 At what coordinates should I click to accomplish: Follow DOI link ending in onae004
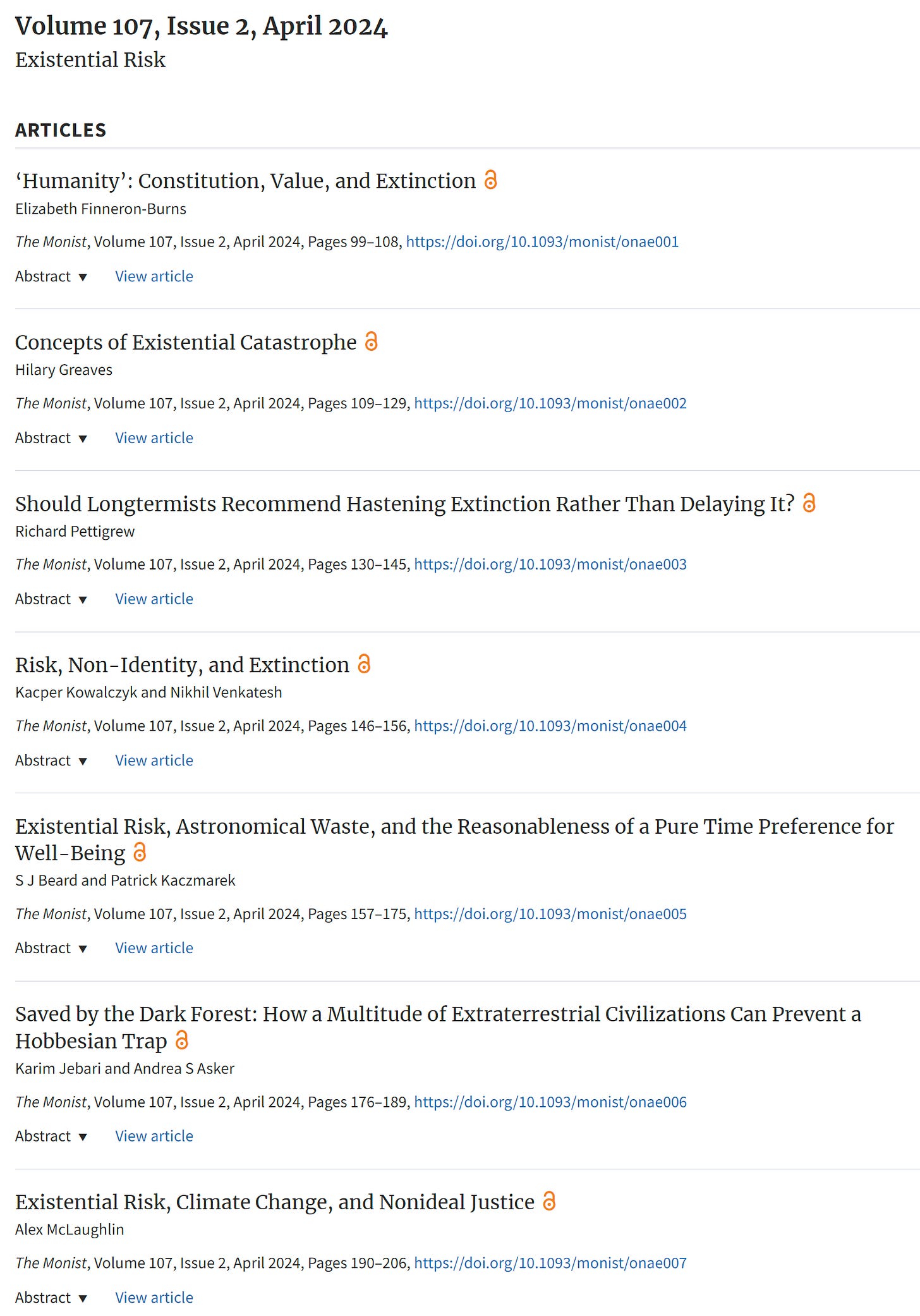pyautogui.click(x=550, y=726)
